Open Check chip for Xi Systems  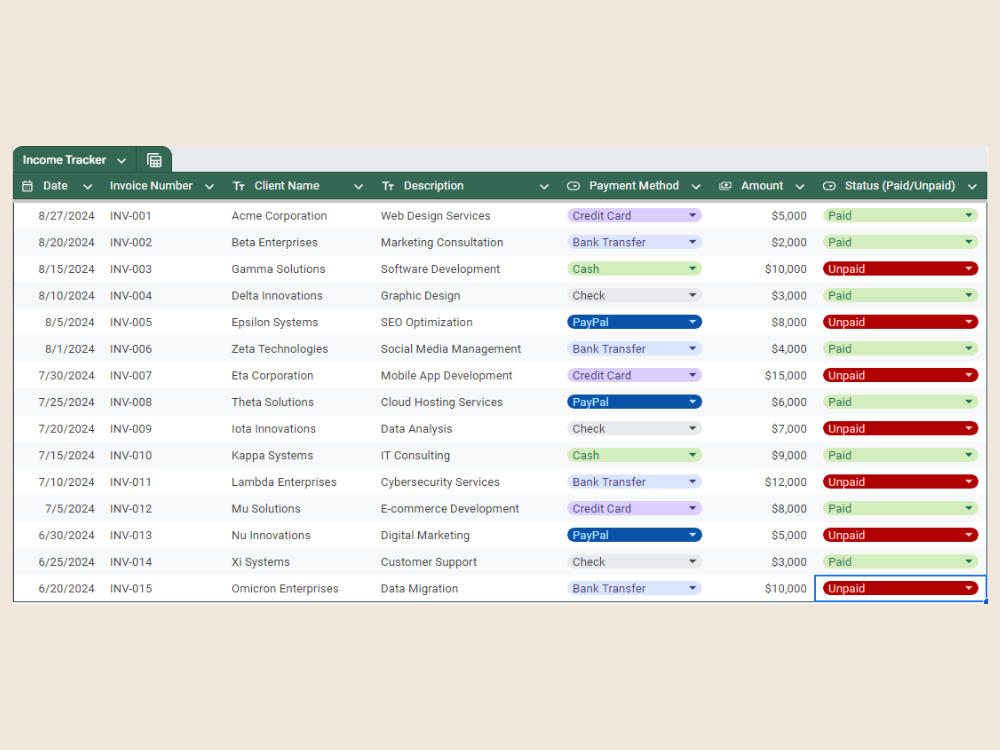[635, 562]
